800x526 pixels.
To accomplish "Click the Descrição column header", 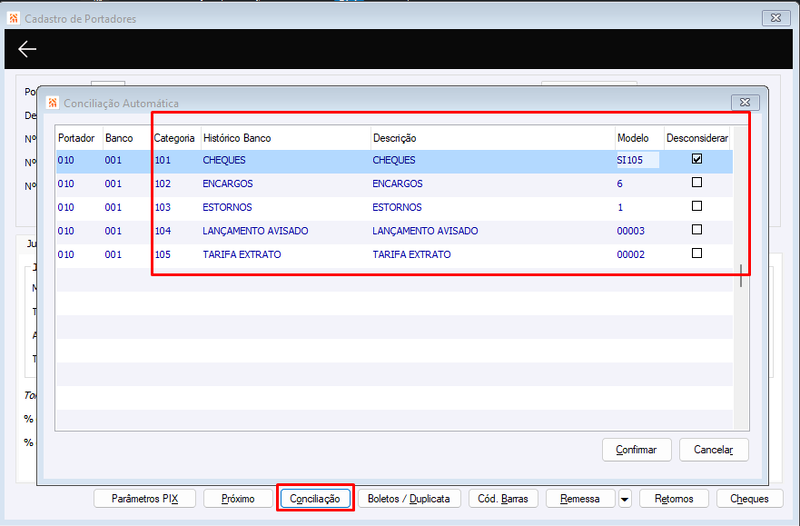I will point(493,138).
